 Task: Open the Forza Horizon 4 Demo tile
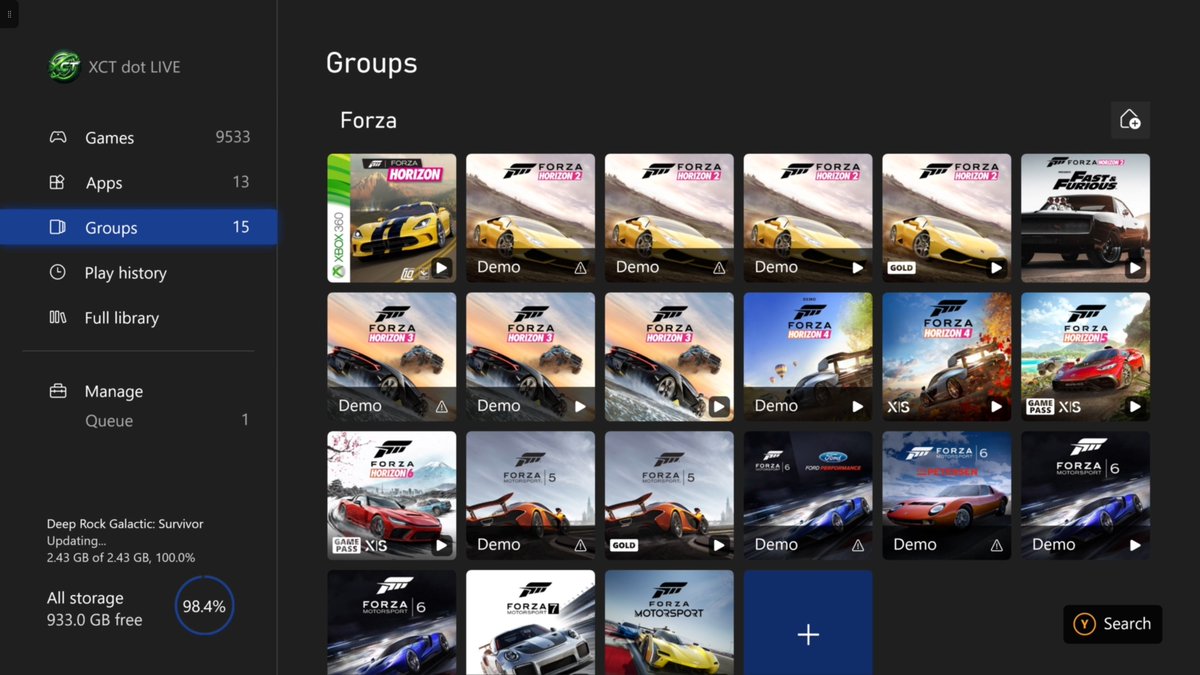pyautogui.click(x=808, y=357)
